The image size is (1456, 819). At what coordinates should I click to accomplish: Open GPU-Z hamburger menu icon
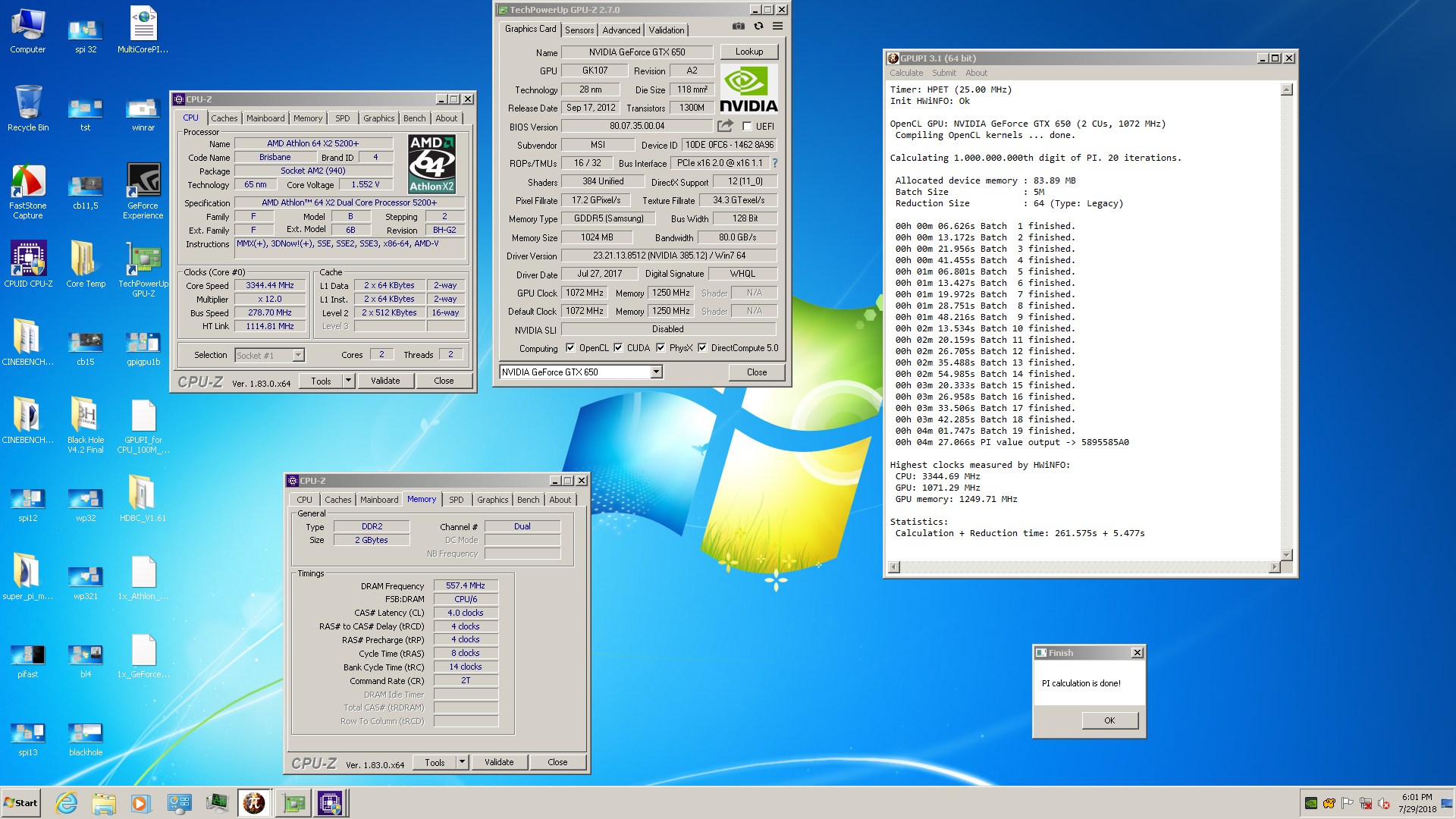778,27
